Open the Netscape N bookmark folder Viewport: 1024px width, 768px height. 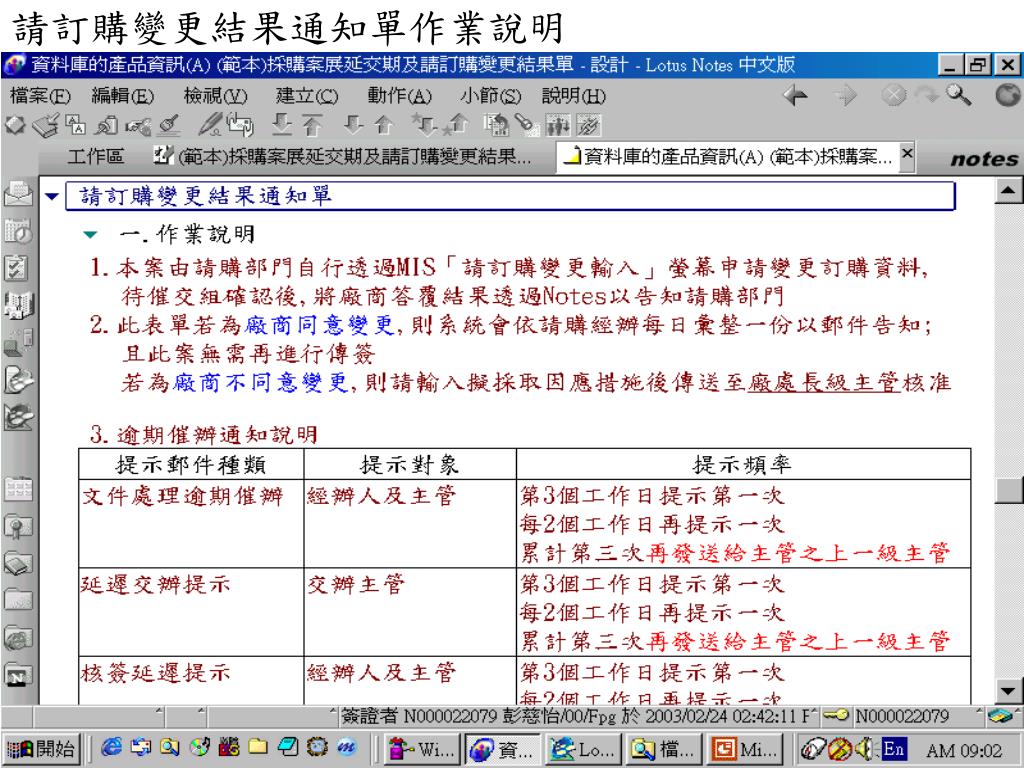click(x=18, y=675)
